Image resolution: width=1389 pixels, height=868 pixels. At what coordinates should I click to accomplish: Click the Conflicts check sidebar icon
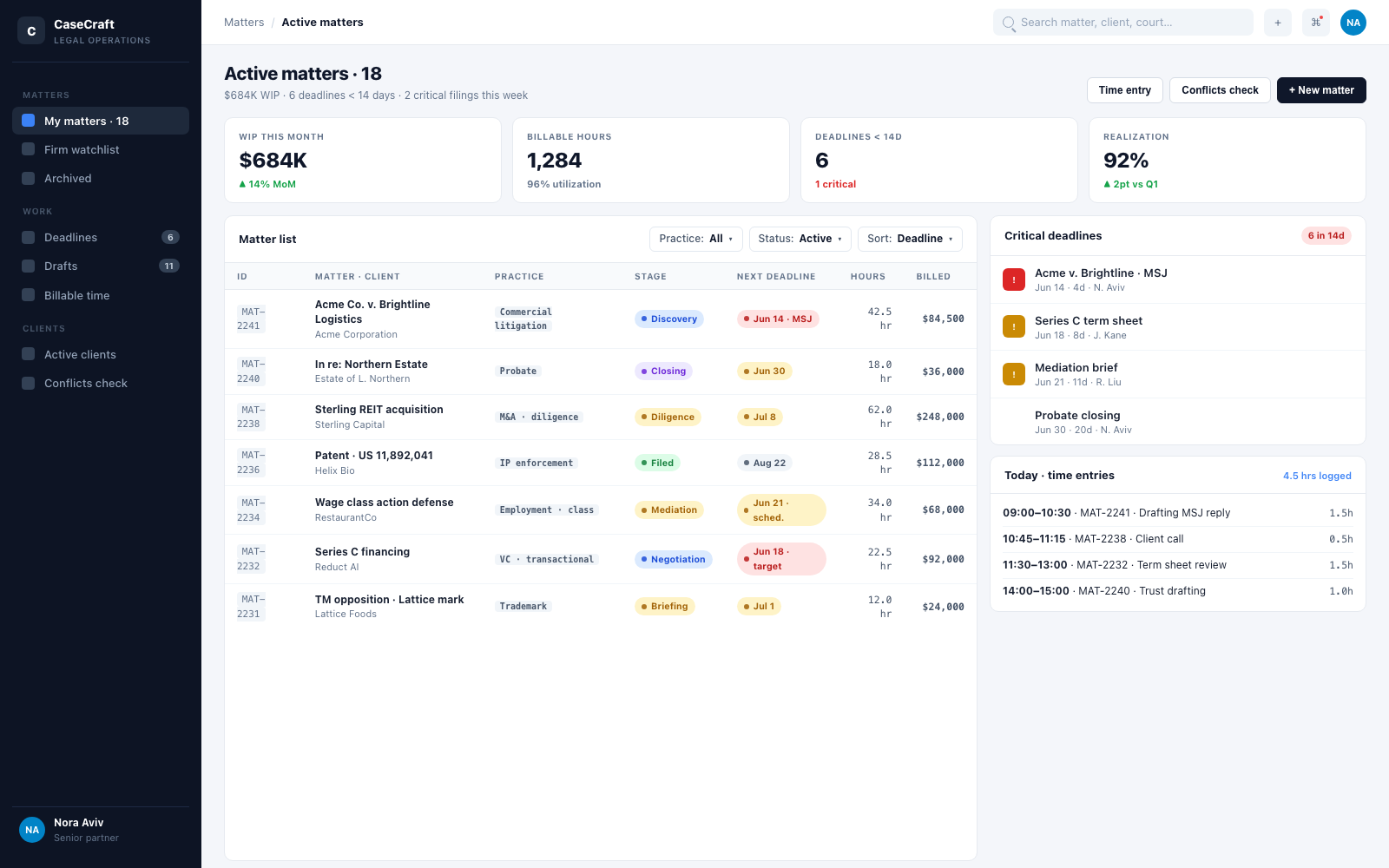pyautogui.click(x=29, y=383)
